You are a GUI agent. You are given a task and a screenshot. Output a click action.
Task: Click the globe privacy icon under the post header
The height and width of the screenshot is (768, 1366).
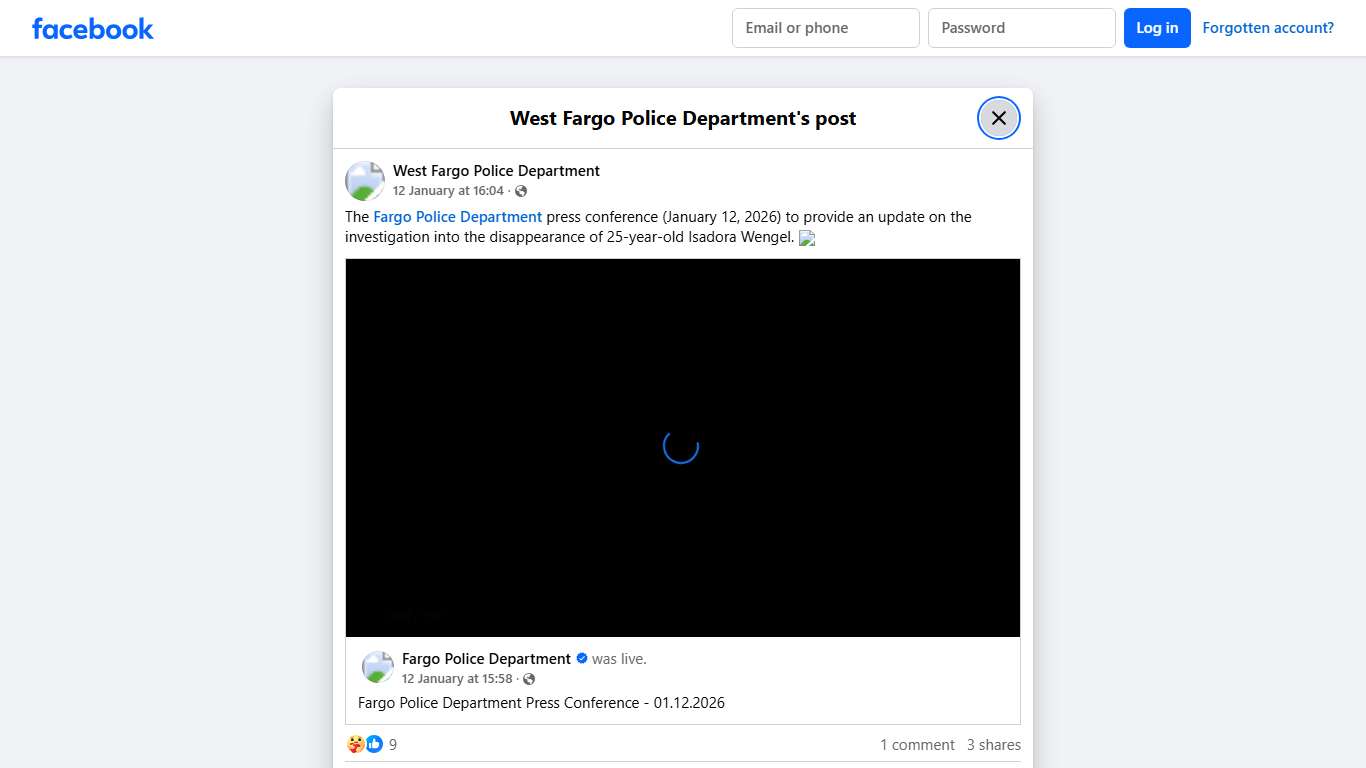point(520,190)
